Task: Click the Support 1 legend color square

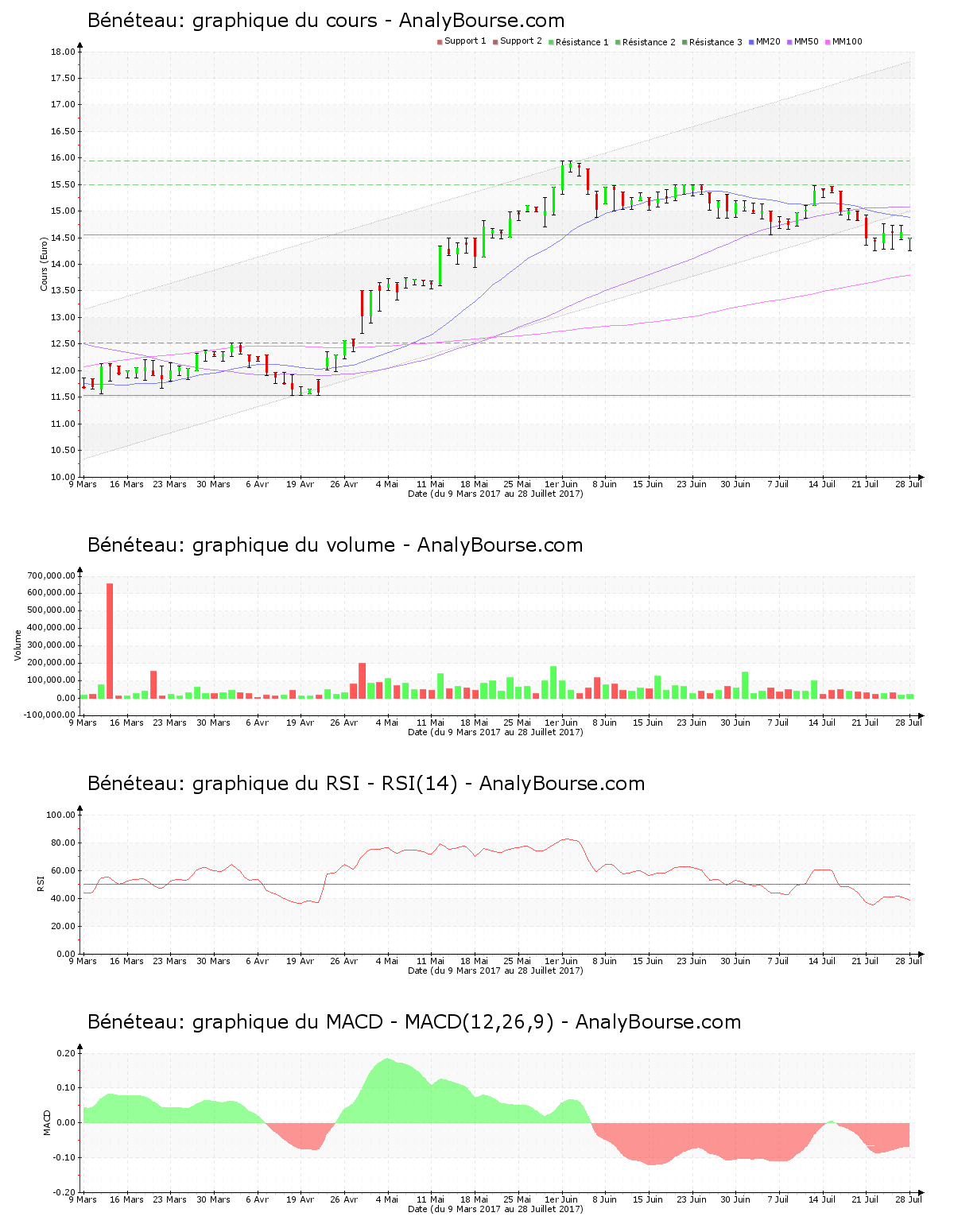Action: coord(440,42)
